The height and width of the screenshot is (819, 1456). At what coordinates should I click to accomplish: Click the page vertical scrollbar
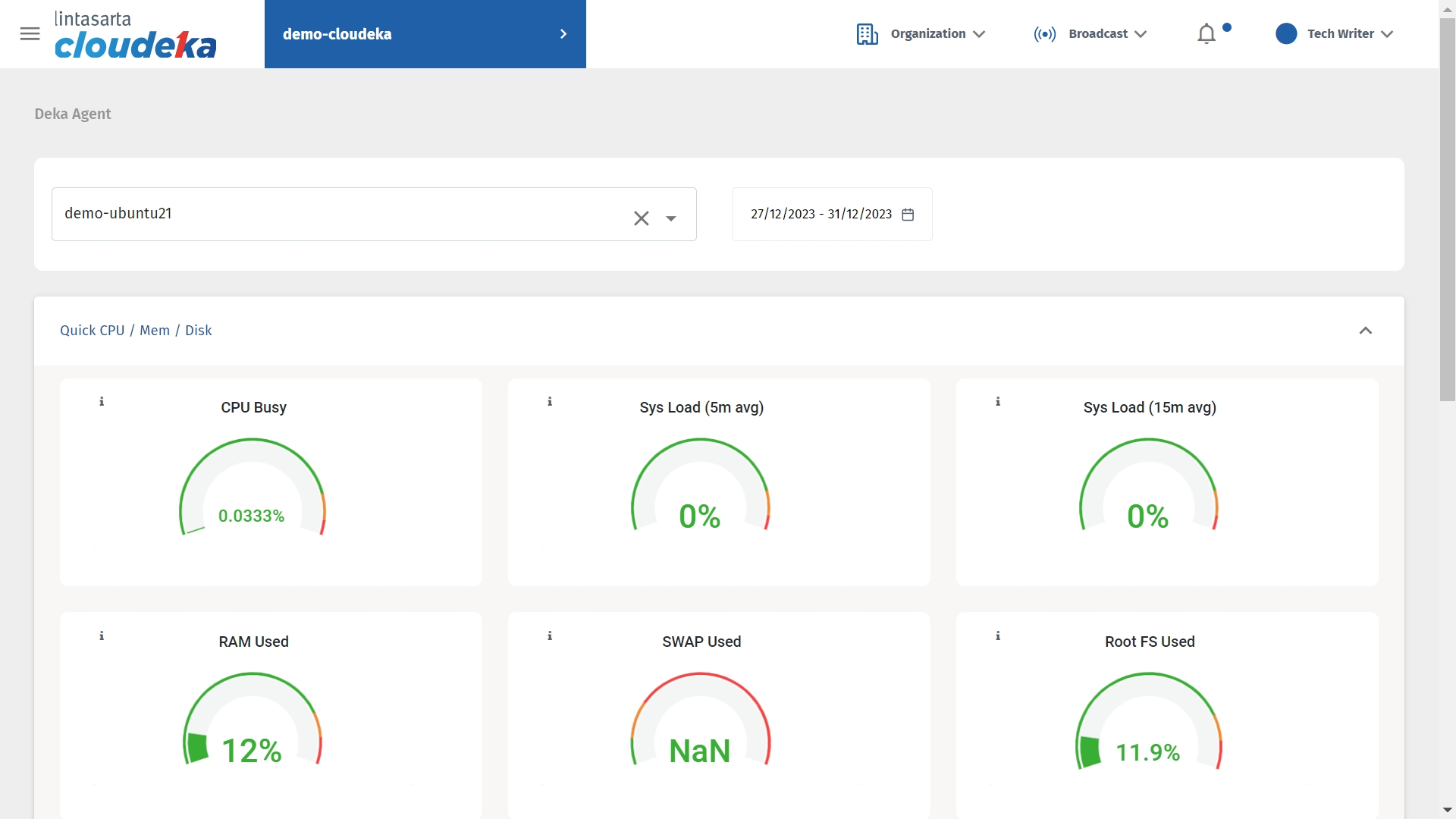pyautogui.click(x=1447, y=209)
